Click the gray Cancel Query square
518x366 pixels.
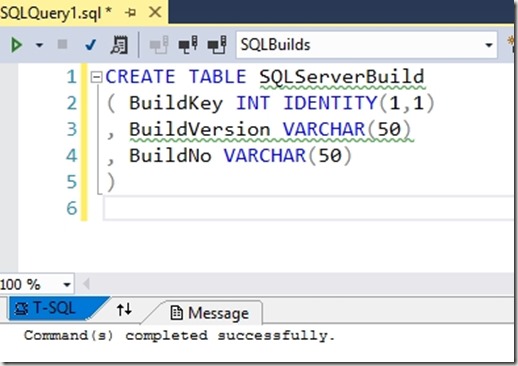coord(62,44)
